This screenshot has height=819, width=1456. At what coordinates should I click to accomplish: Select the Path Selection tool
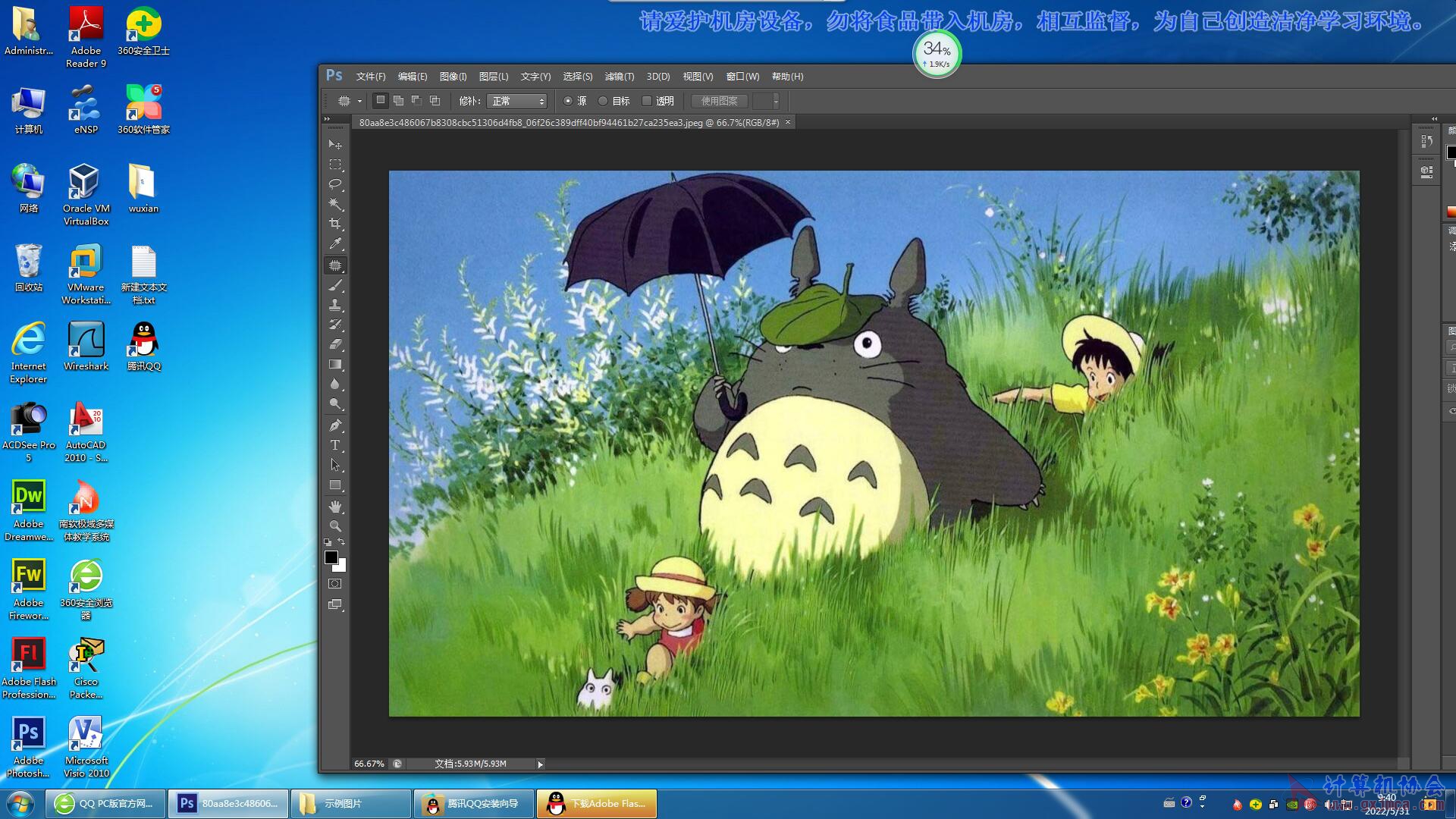(335, 465)
